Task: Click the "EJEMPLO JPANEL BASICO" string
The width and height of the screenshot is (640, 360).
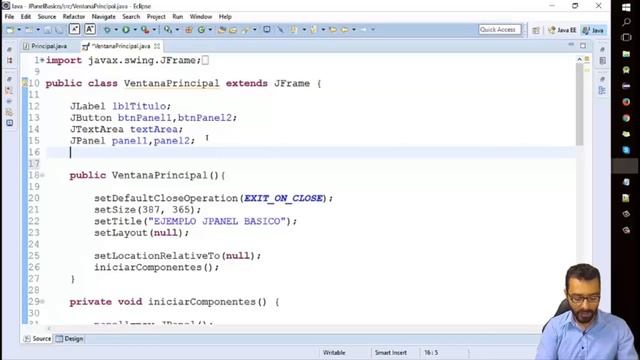Action: [x=217, y=221]
